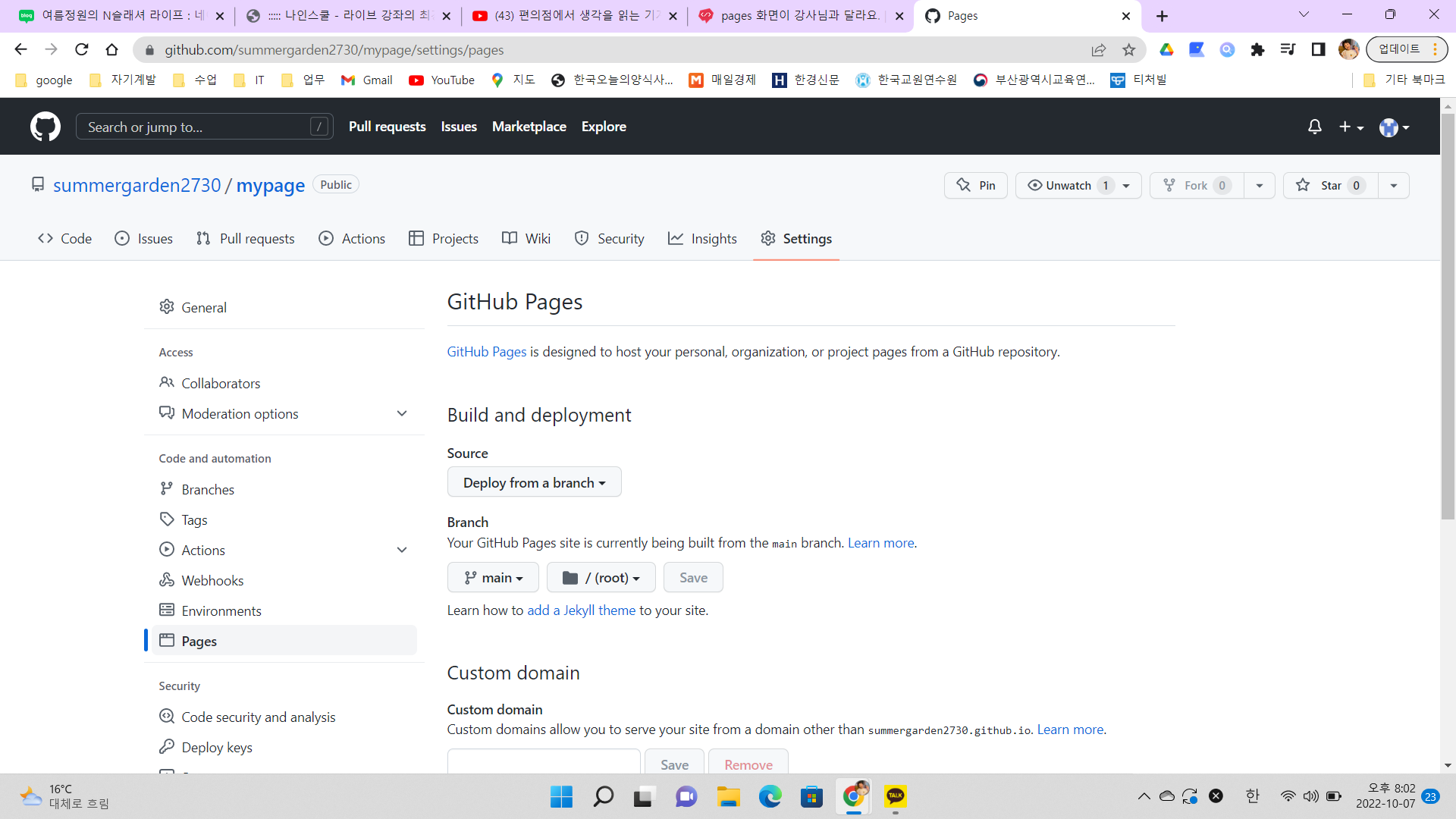
Task: Follow the add a Jekyll theme link
Action: 582,610
